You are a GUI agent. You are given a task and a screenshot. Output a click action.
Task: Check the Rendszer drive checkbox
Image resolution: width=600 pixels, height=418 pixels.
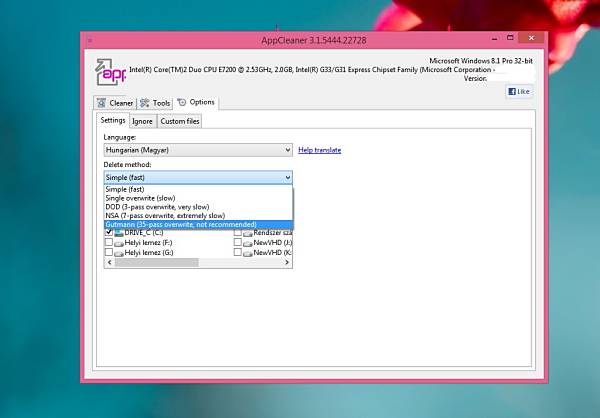(238, 232)
